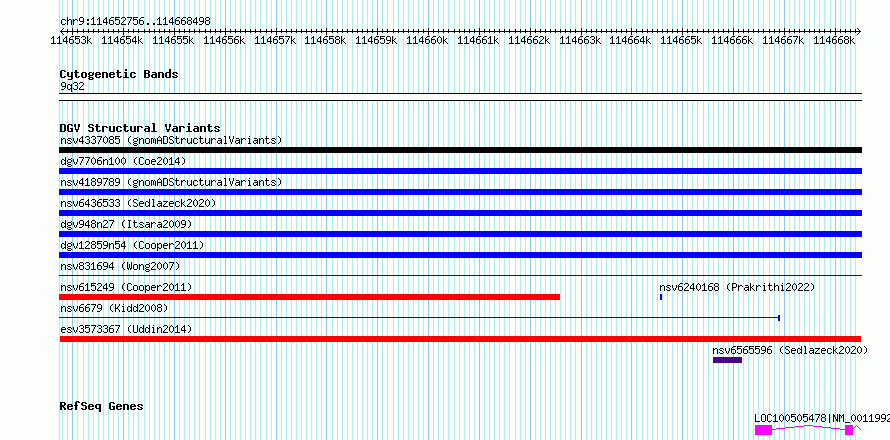Open the dgv12859n54 (Cooper2011) label
890x440 pixels.
(x=132, y=245)
